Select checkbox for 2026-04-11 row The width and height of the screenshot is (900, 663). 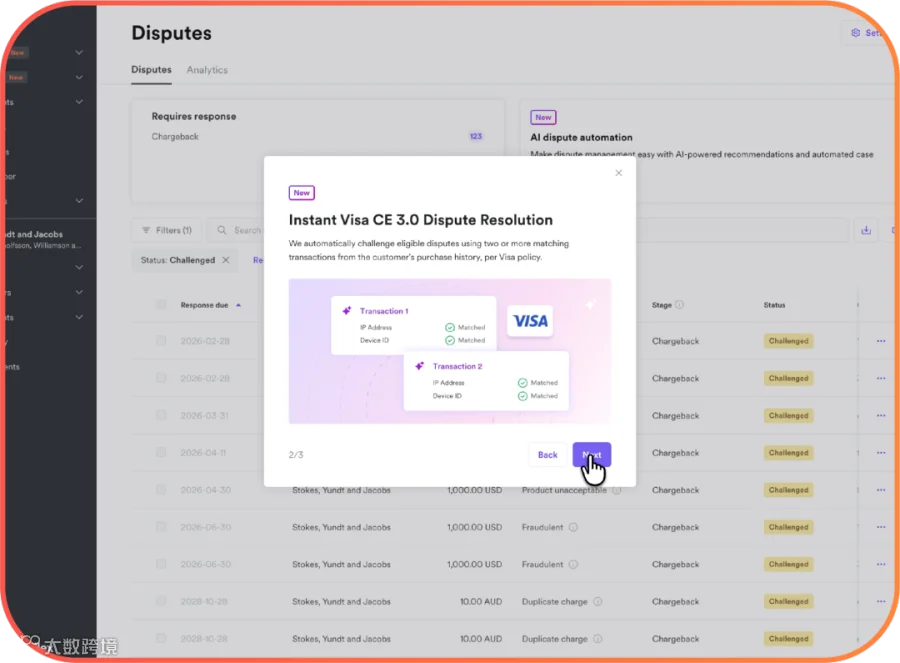[161, 452]
